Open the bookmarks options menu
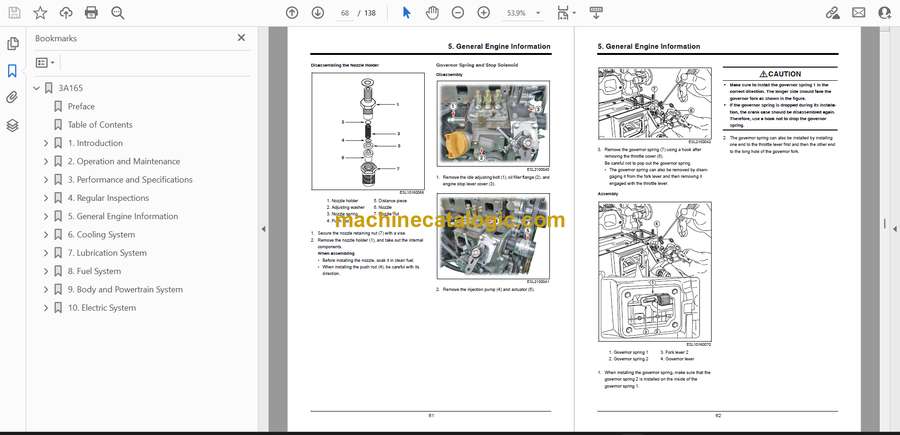The height and width of the screenshot is (435, 900). [46, 62]
